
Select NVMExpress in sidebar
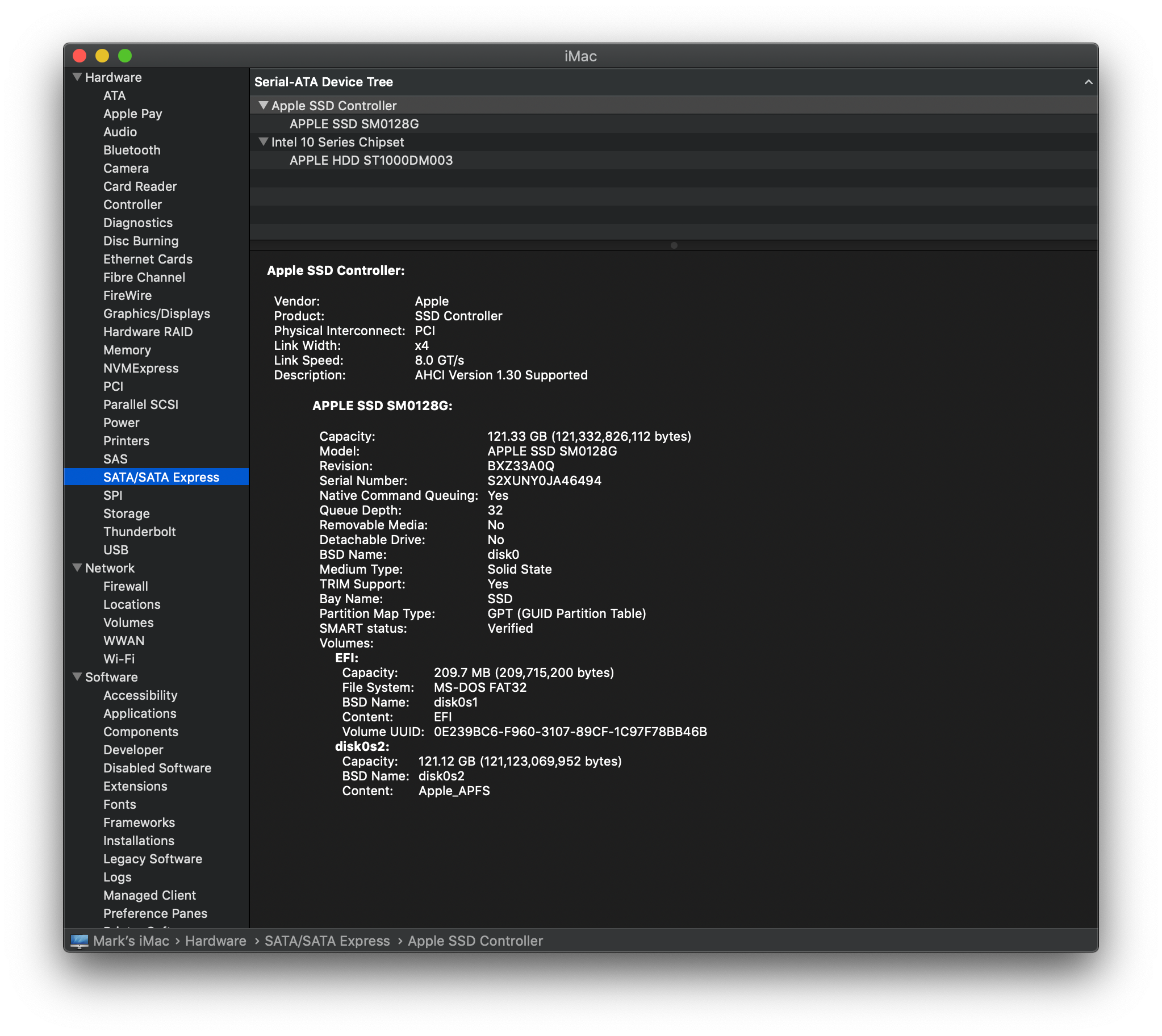[x=140, y=368]
